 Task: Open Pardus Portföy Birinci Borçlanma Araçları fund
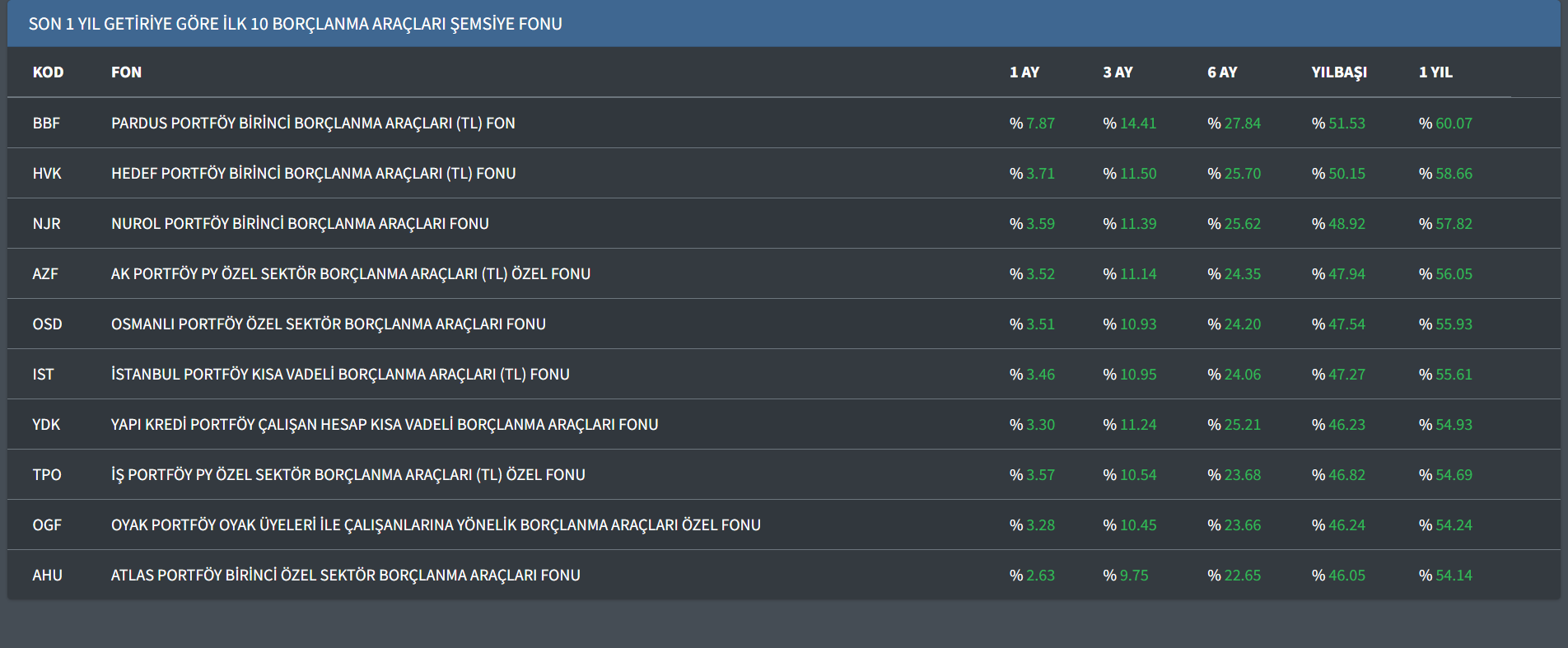tap(313, 124)
